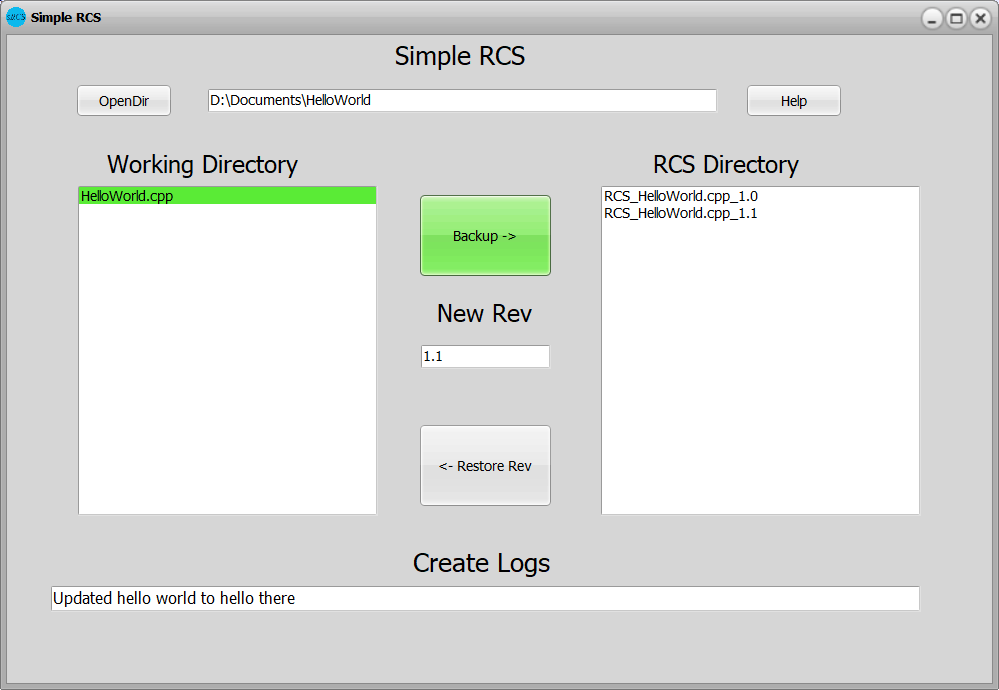Close the Simple RCS window
999x690 pixels.
980,18
